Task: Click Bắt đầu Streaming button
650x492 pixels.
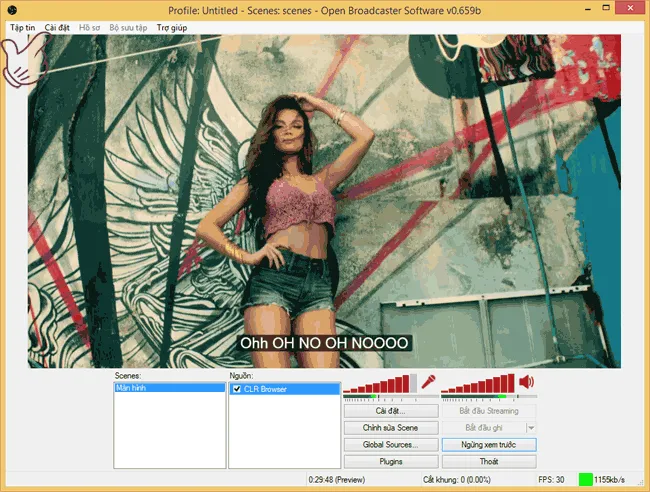Action: click(489, 411)
